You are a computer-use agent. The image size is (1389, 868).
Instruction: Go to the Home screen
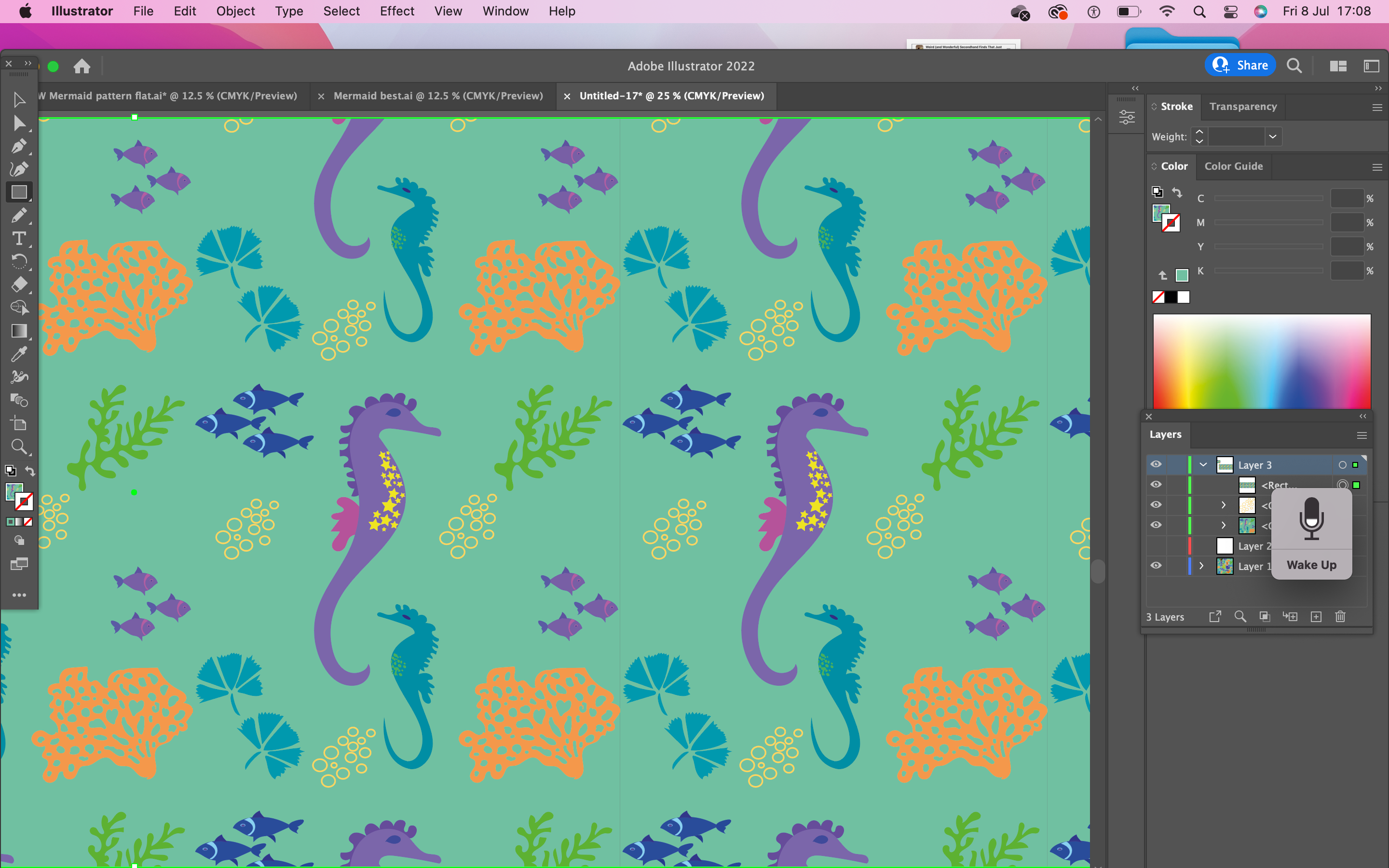point(82,67)
